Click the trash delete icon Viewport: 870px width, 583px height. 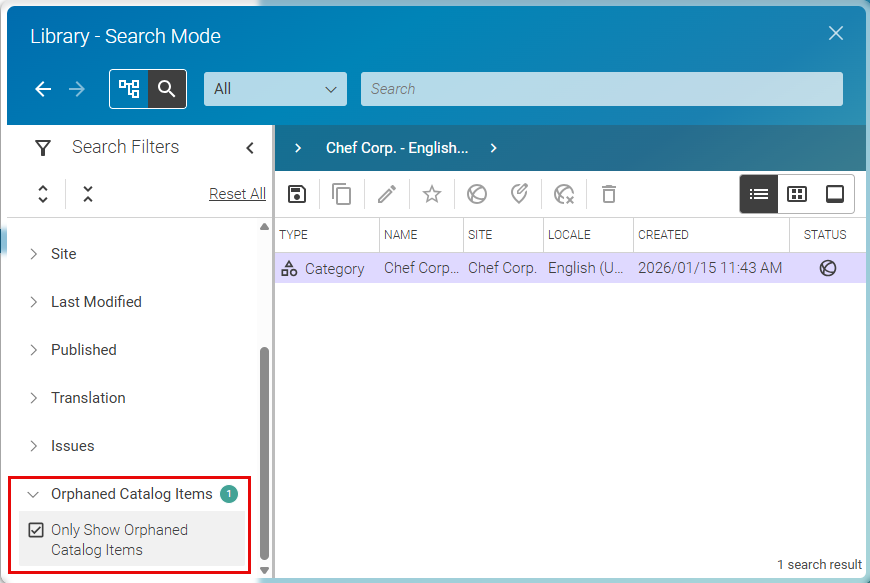tap(609, 194)
